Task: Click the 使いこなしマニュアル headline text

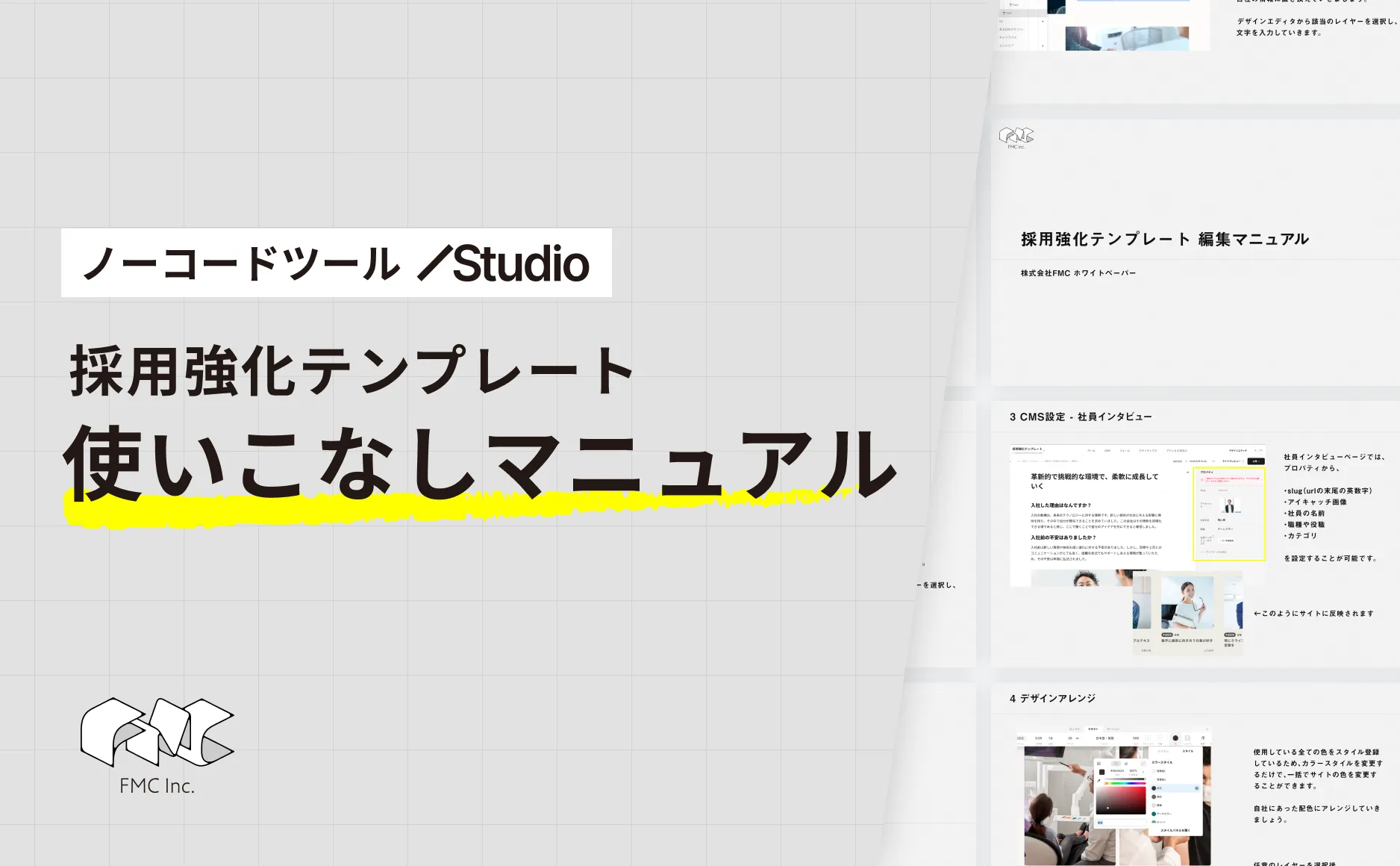Action: point(479,464)
